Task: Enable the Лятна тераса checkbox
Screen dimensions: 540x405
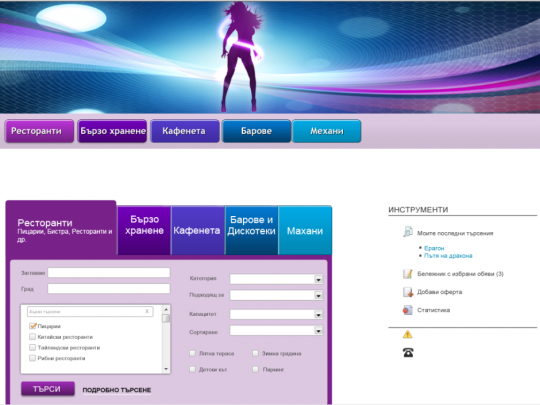Action: pyautogui.click(x=193, y=353)
